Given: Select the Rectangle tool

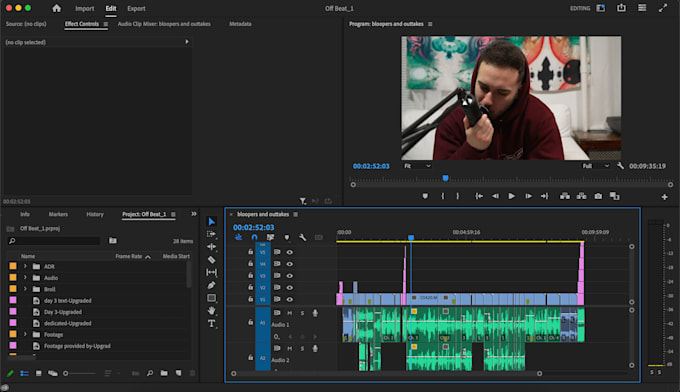Looking at the screenshot, I should pyautogui.click(x=212, y=298).
